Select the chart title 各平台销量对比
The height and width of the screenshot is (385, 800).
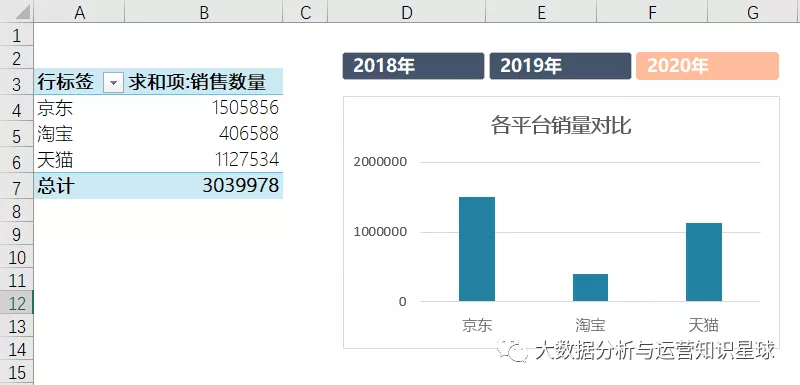pos(561,125)
